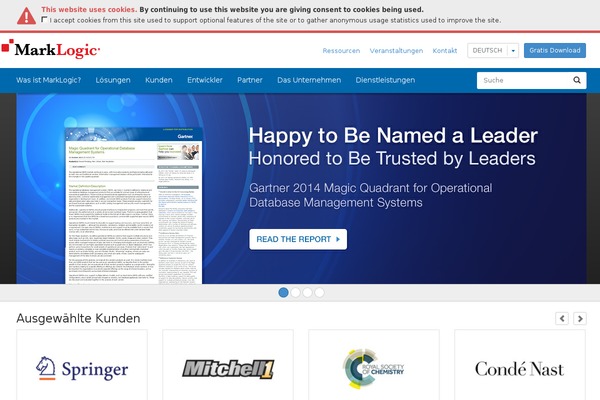600x400 pixels.
Task: Select the first carousel slide dot
Action: point(284,292)
